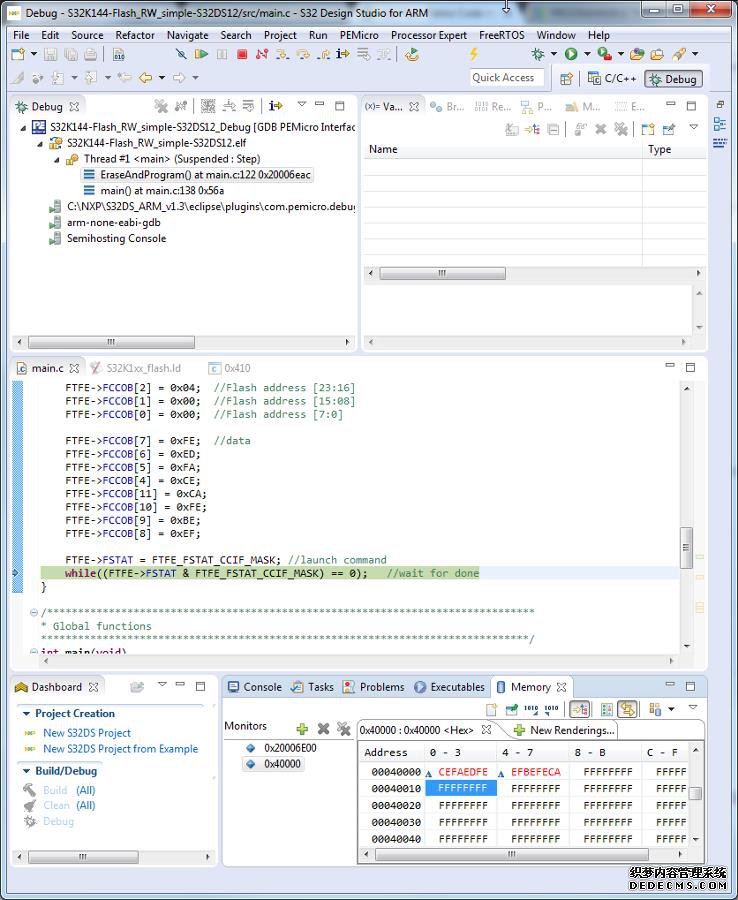Click the Export memory icon in Memory view

click(551, 710)
